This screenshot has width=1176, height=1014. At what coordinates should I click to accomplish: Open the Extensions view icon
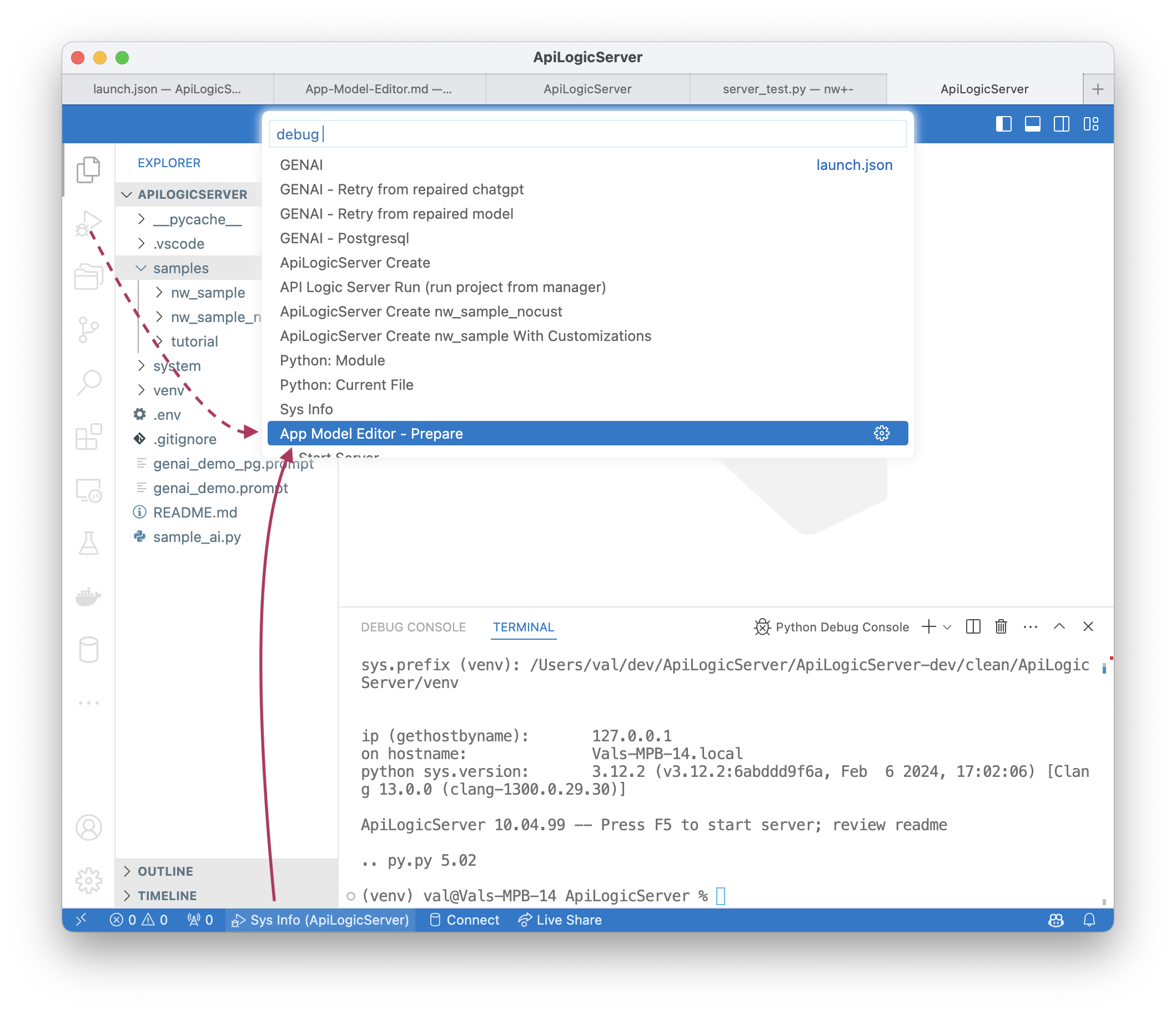(88, 436)
